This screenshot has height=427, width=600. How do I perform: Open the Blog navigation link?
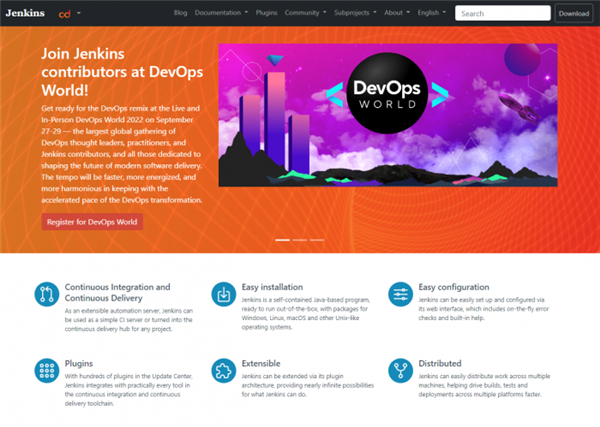pyautogui.click(x=180, y=14)
